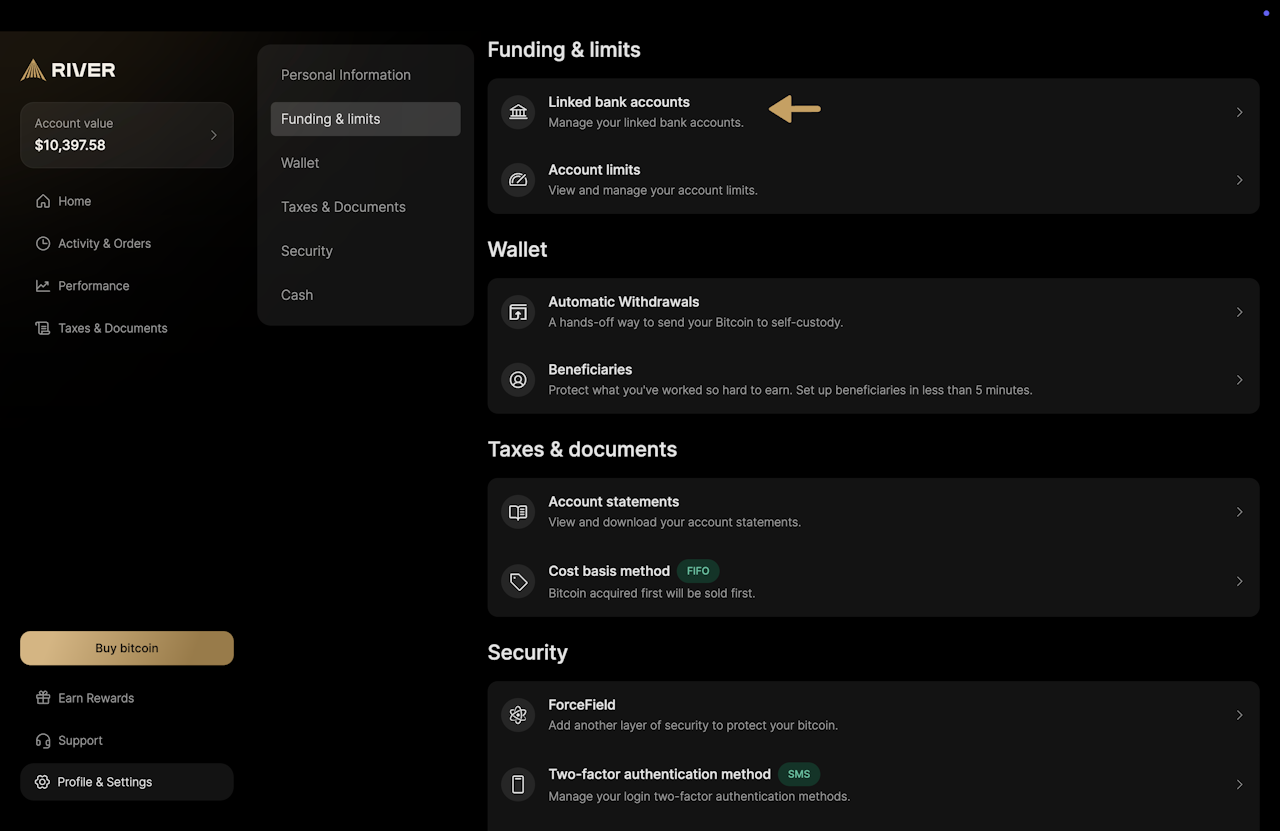The height and width of the screenshot is (831, 1280).
Task: Expand Cost basis method row chevron
Action: tap(1239, 581)
